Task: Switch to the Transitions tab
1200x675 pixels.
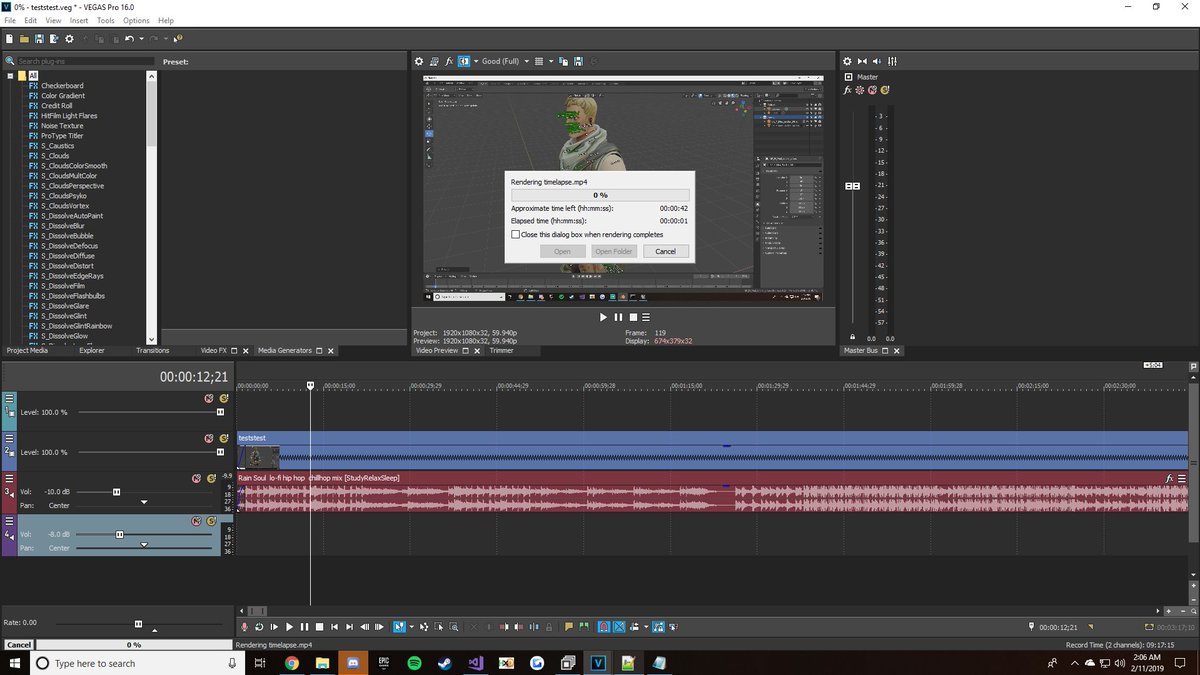Action: click(x=153, y=351)
